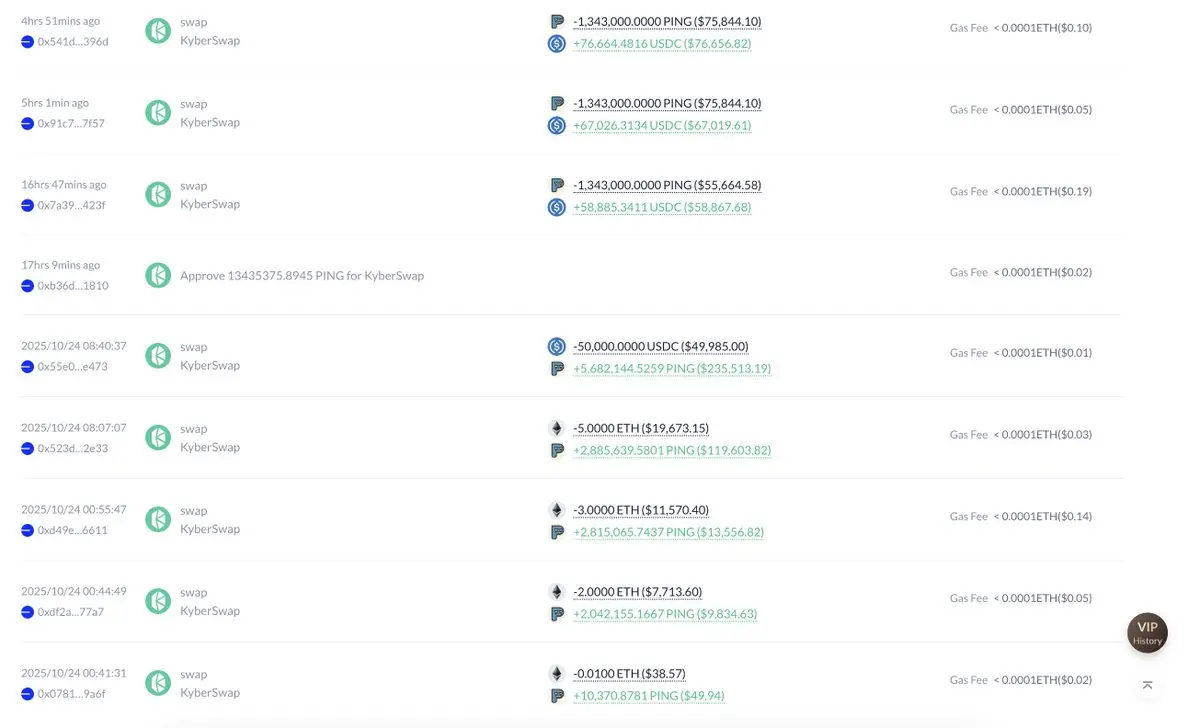1200x728 pixels.
Task: Open transaction hash 0x7a39...423f
Action: (x=71, y=205)
